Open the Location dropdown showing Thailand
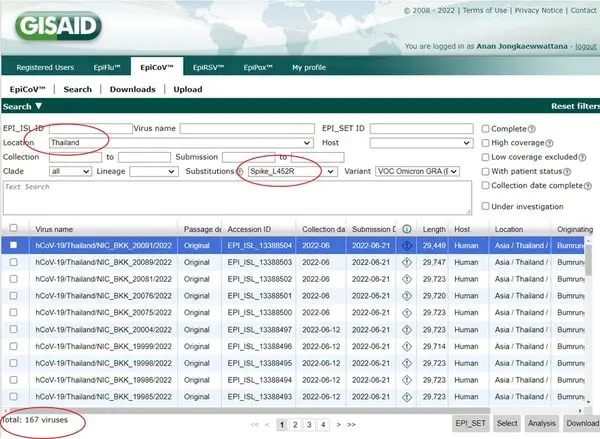This screenshot has width=600, height=439. (181, 143)
